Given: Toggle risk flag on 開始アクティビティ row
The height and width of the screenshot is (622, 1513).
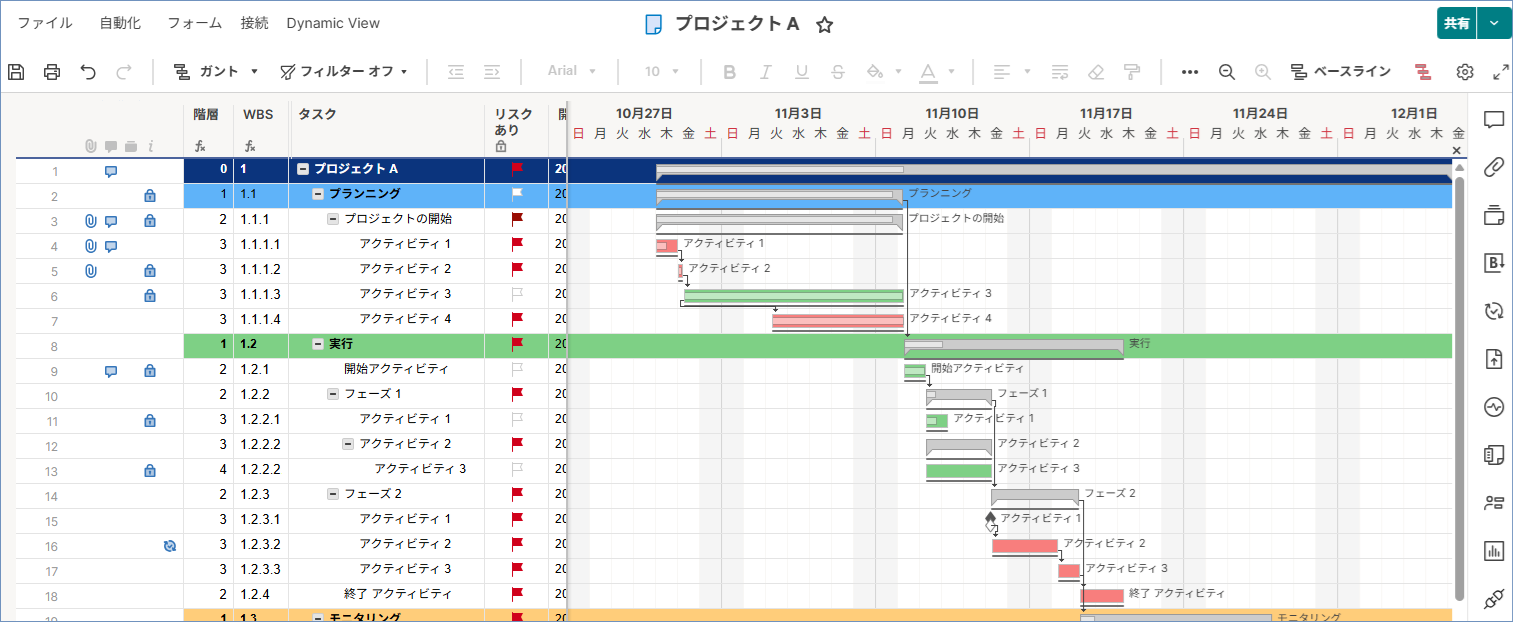Looking at the screenshot, I should pyautogui.click(x=517, y=369).
